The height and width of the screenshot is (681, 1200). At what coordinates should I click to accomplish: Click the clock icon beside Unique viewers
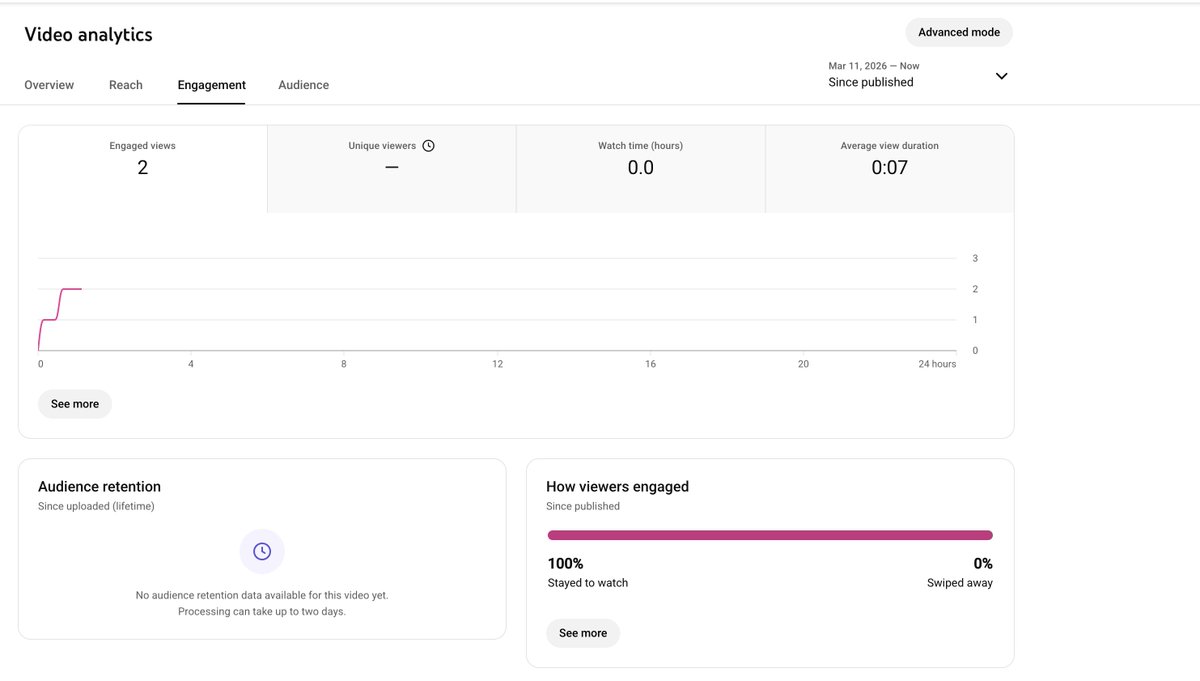pyautogui.click(x=428, y=146)
